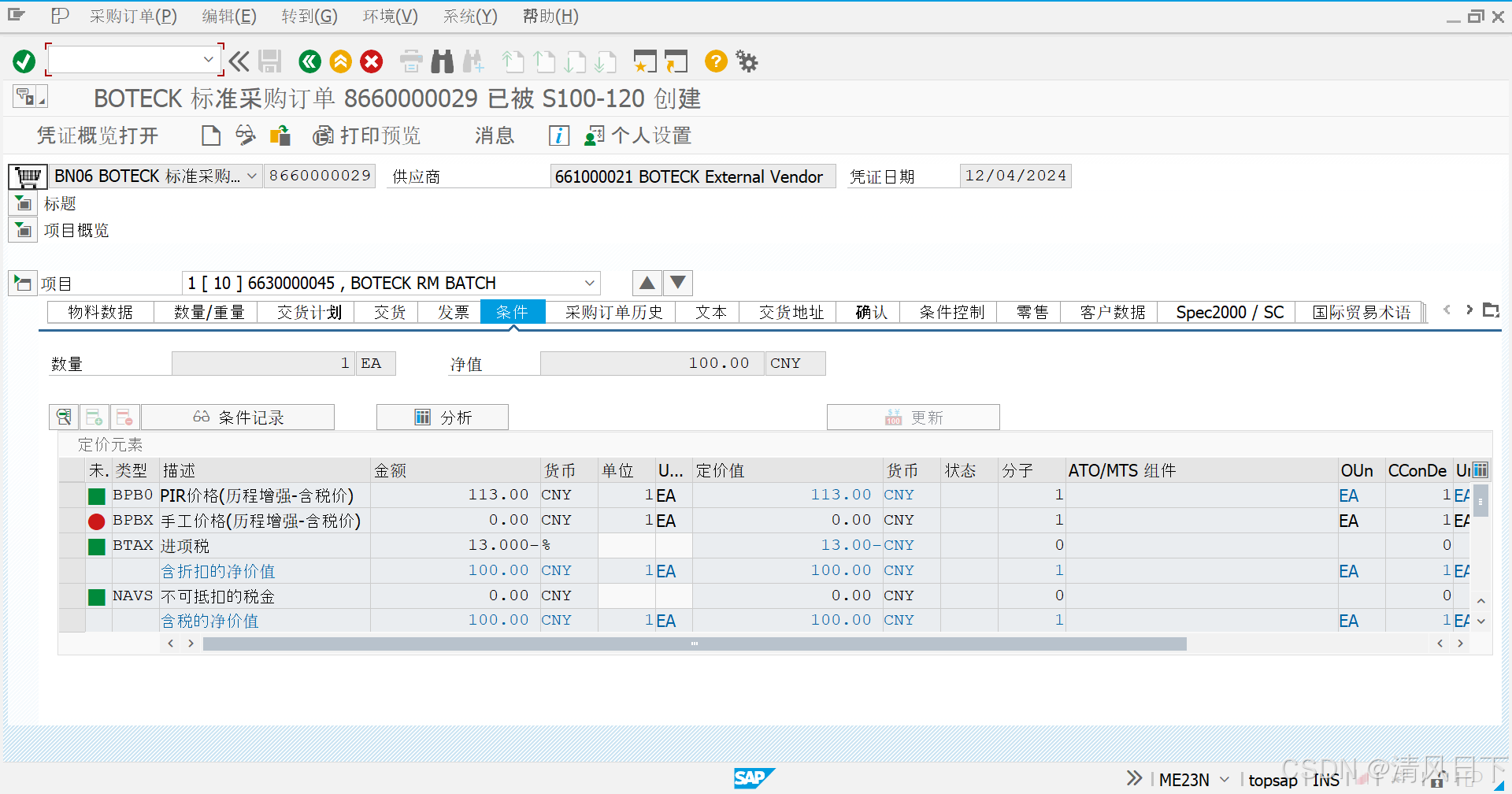Click the next item down-triangle button
Screen dimensions: 1512x794
point(677,283)
